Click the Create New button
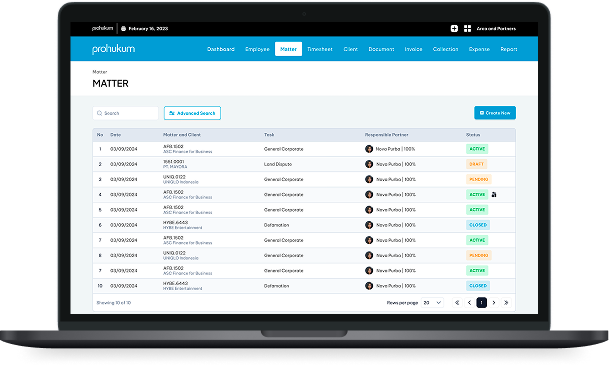 point(495,113)
